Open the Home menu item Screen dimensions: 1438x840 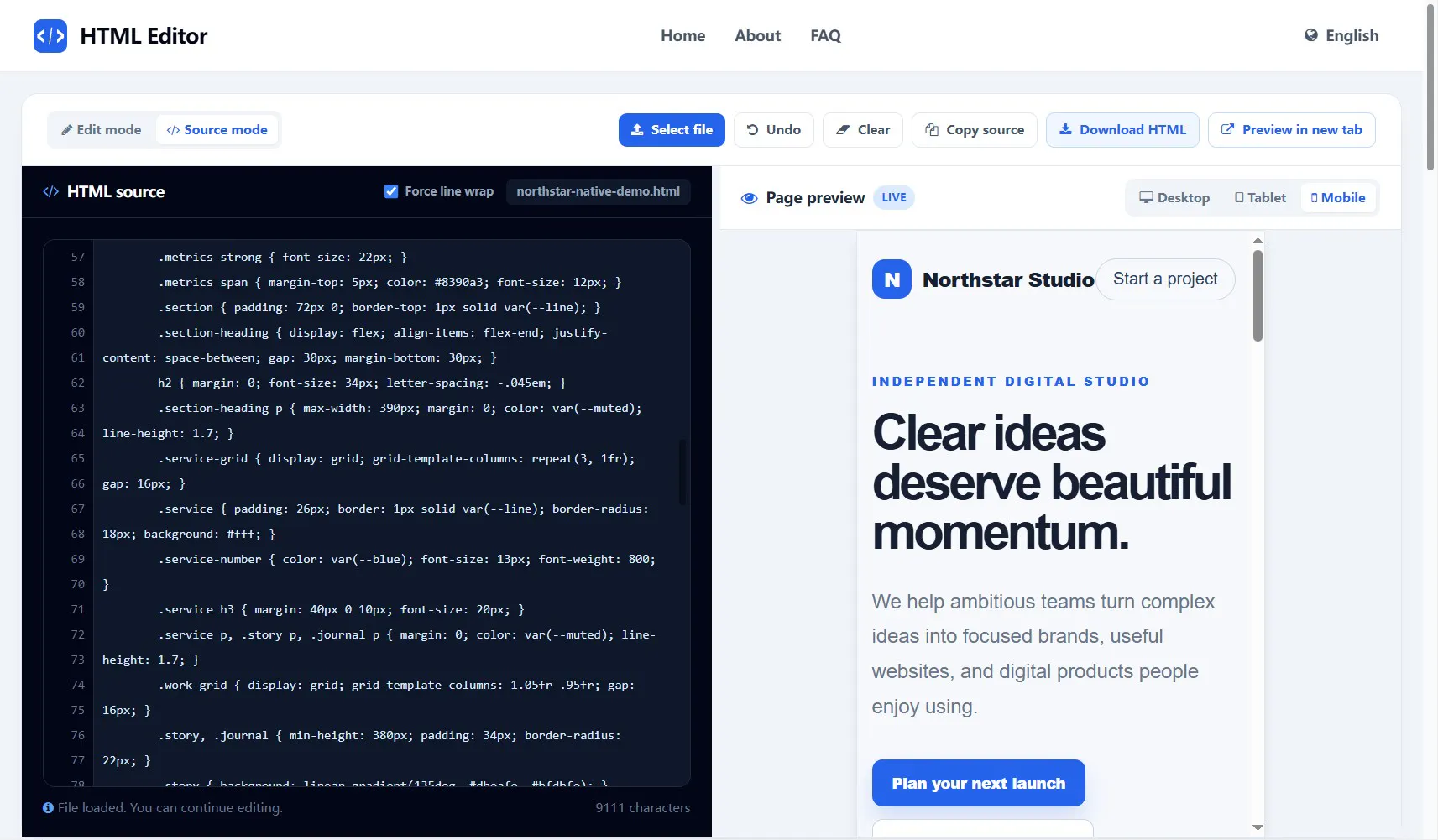click(x=682, y=36)
